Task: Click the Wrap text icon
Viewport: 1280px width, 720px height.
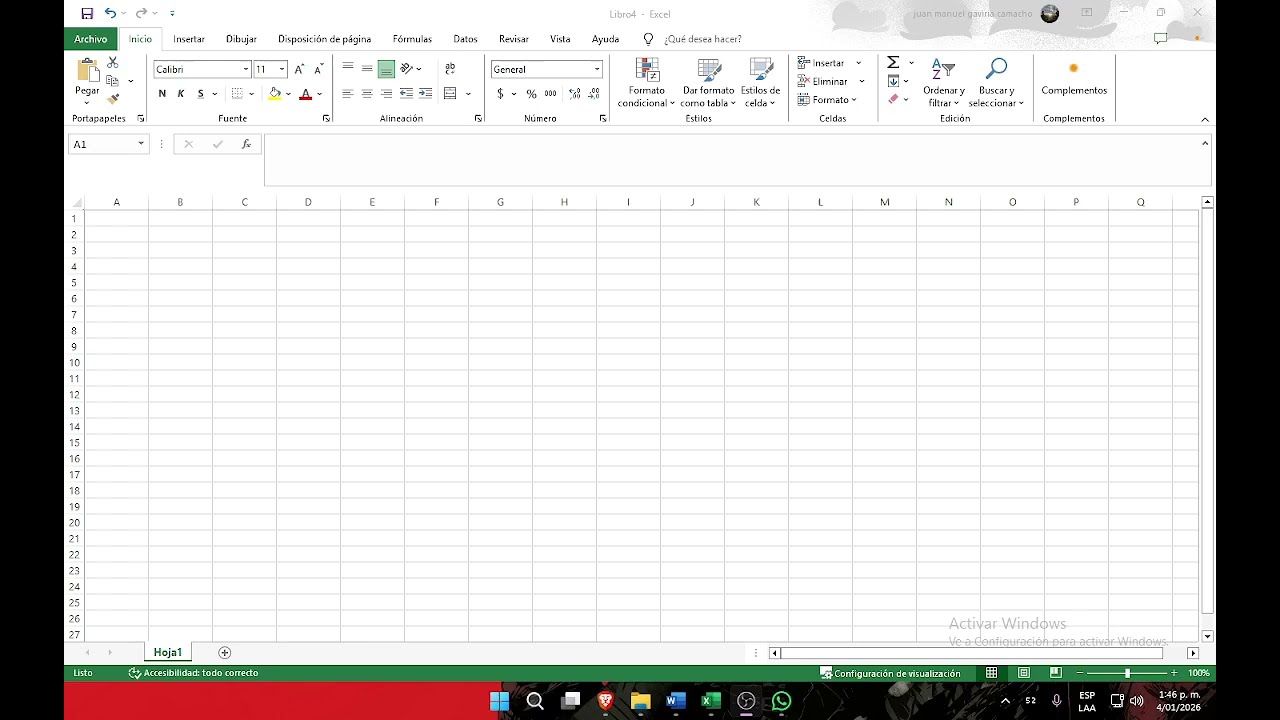Action: tap(450, 69)
